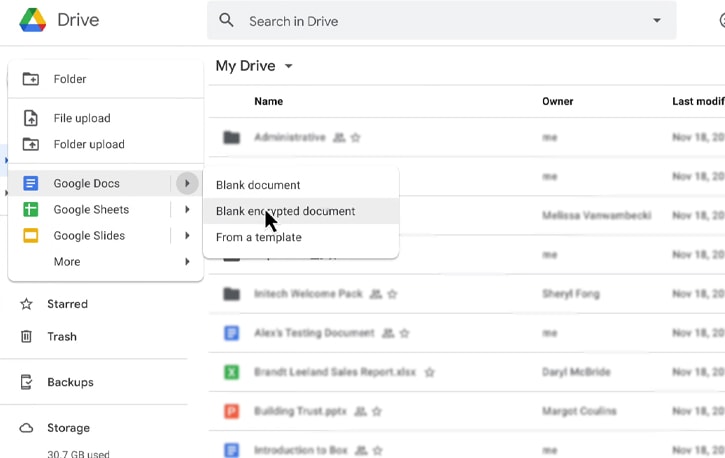Click the Sales Report Excel icon
The width and height of the screenshot is (725, 458).
click(232, 372)
